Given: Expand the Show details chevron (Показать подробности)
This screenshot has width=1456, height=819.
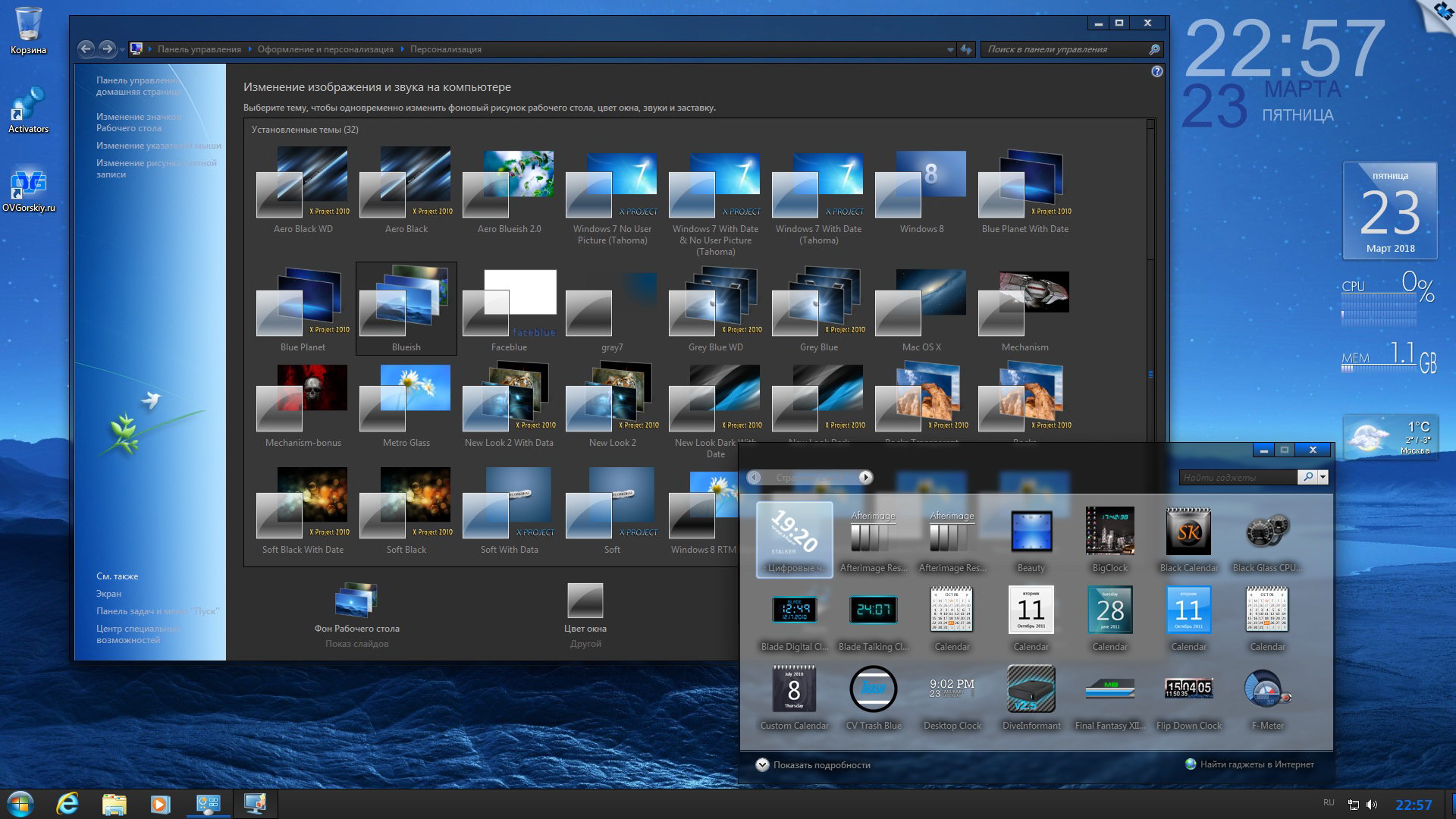Looking at the screenshot, I should (x=762, y=764).
